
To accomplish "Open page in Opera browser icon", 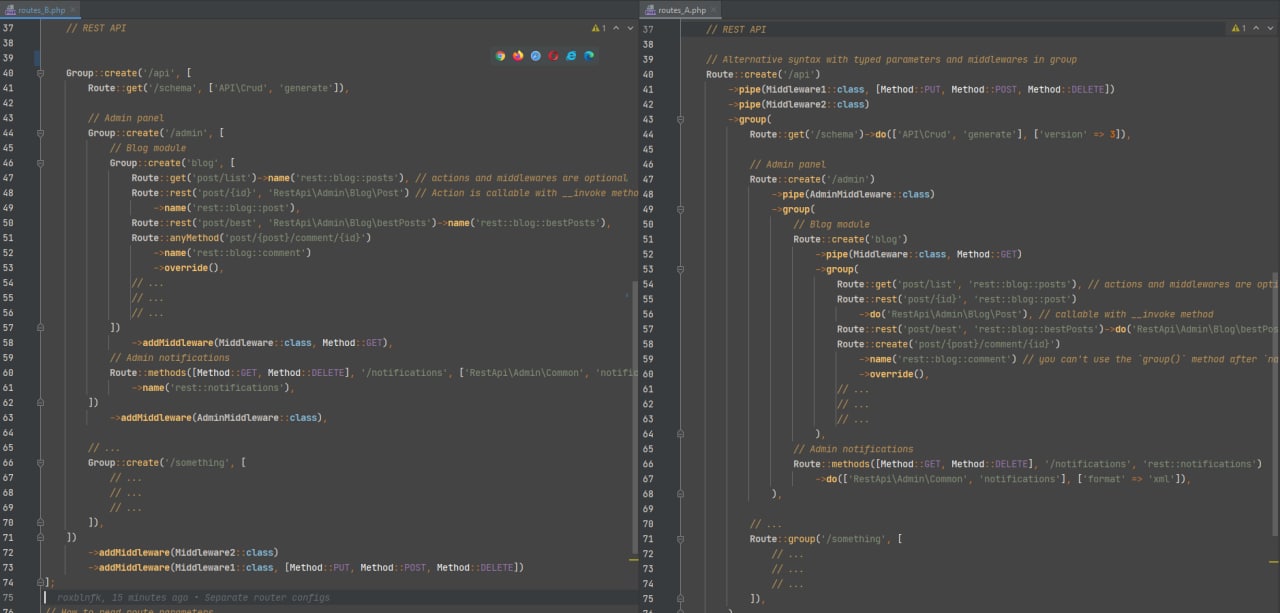I will (x=553, y=56).
